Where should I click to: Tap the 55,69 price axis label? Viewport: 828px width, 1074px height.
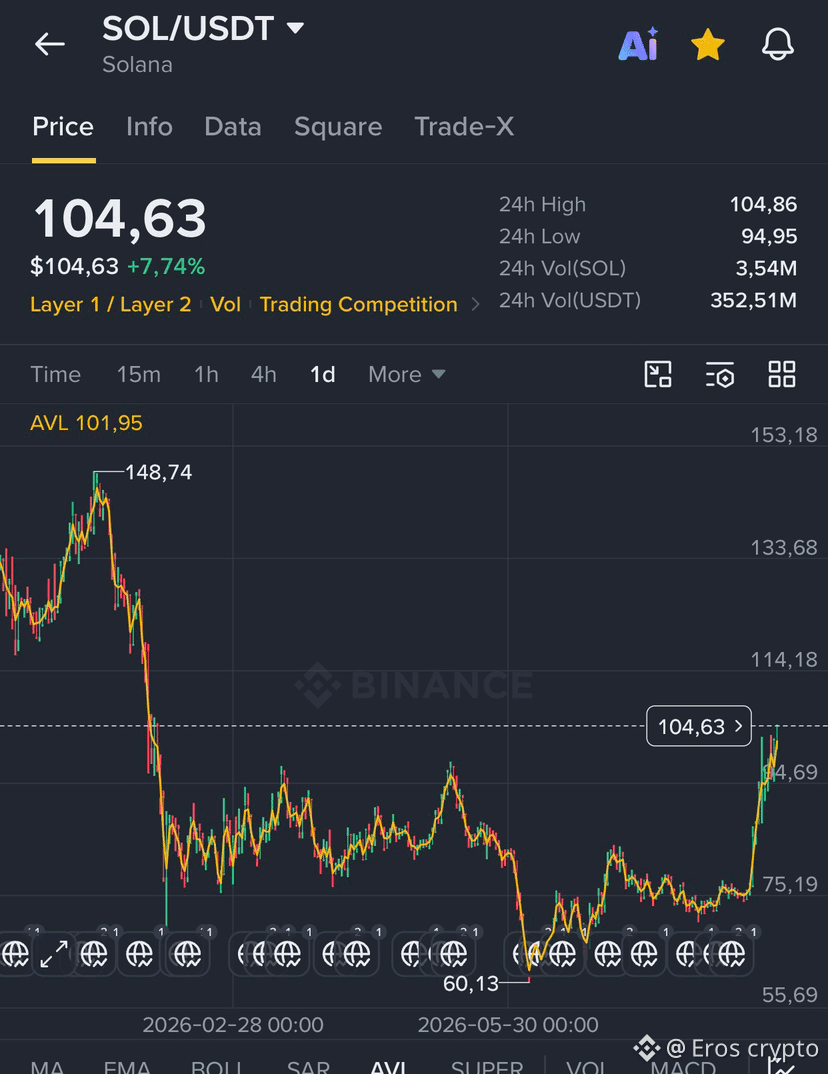tap(790, 995)
